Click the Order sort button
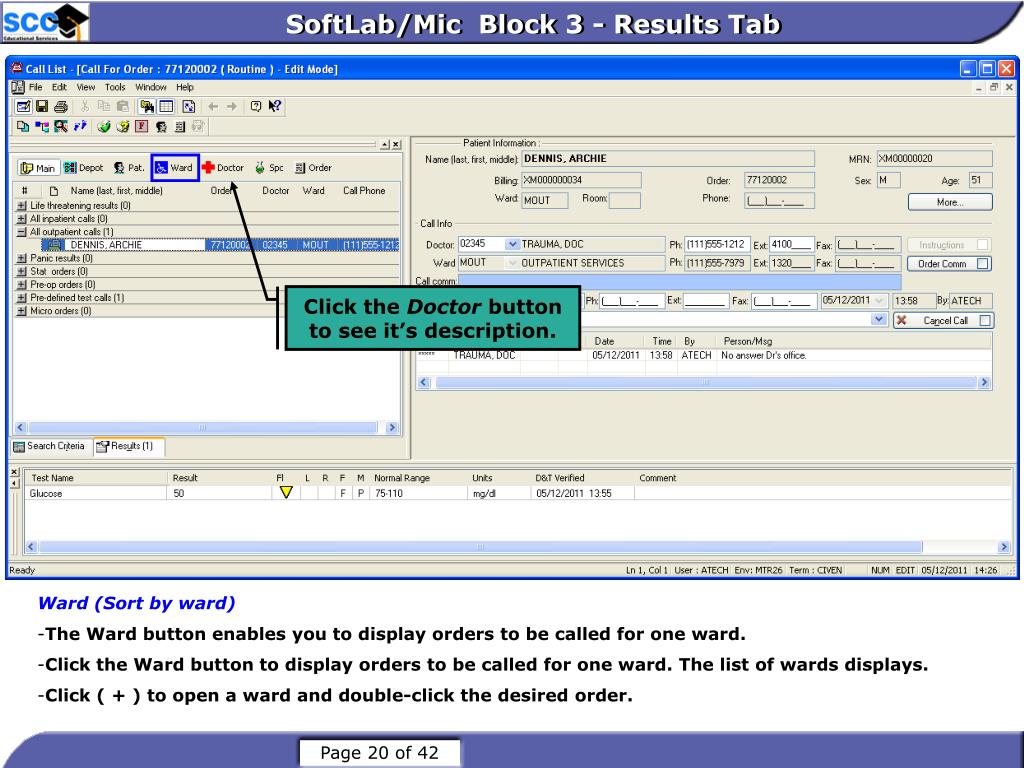1024x768 pixels. 313,168
